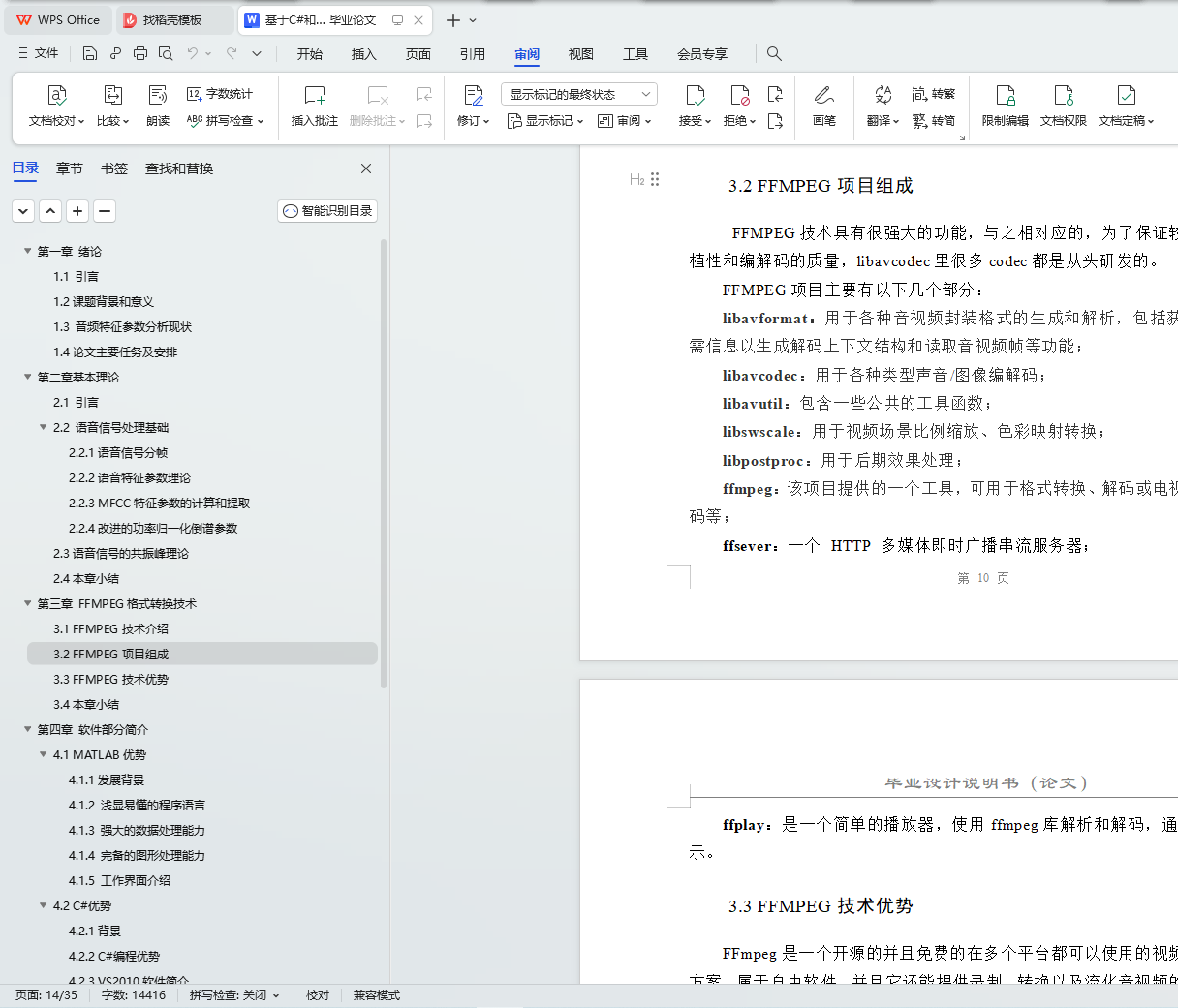Convert text with 繁转简
This screenshot has width=1178, height=1008.
(933, 121)
